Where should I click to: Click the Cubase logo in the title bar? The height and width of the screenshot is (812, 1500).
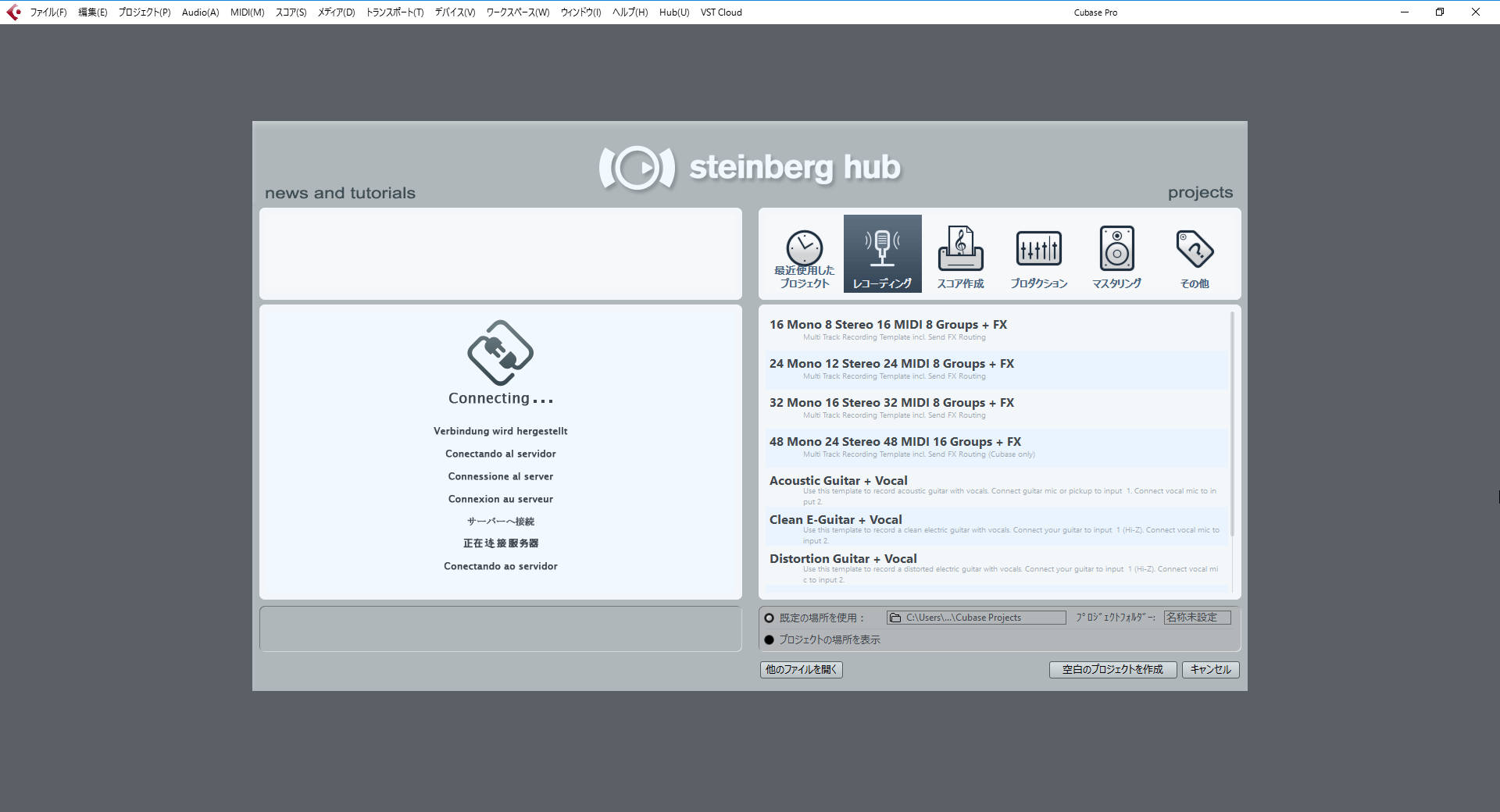[x=13, y=12]
